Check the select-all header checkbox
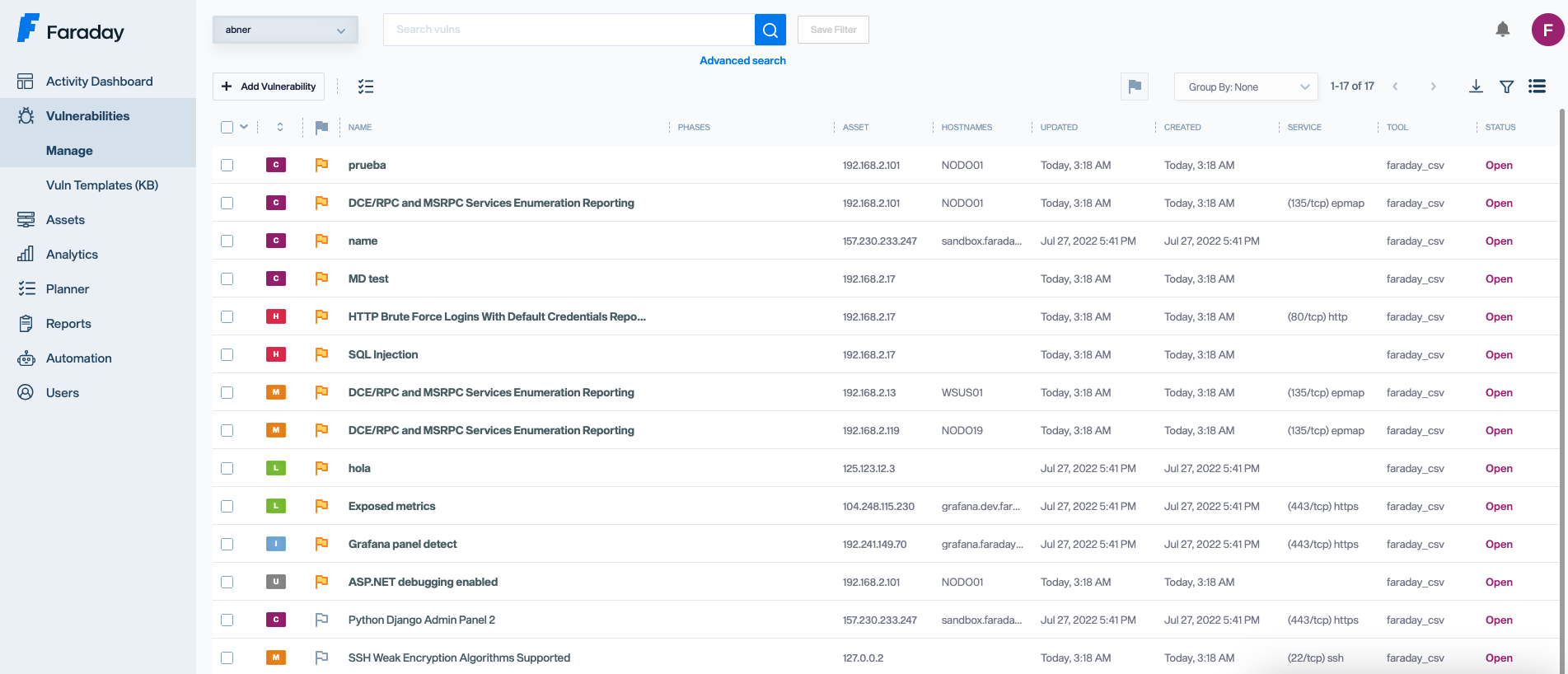This screenshot has width=1568, height=674. coord(227,127)
